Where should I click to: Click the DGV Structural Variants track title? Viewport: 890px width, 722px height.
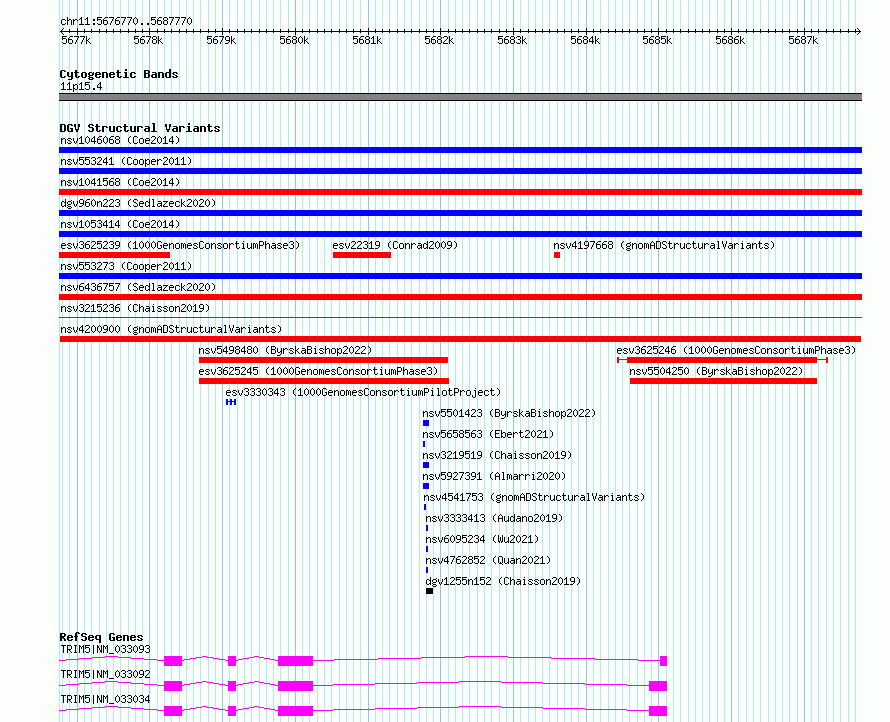pos(140,128)
